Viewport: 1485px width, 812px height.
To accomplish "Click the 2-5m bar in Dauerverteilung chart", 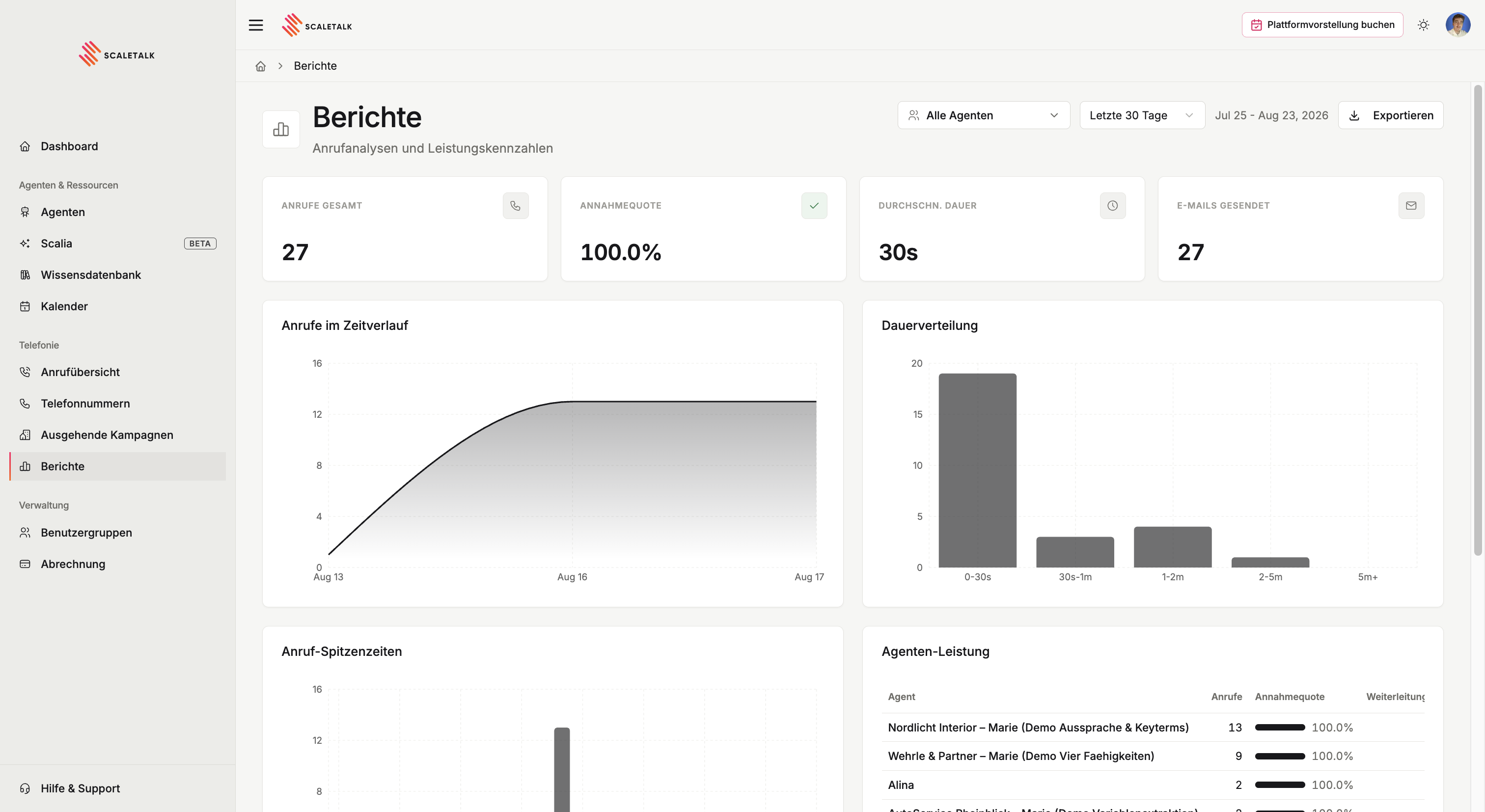I will pos(1270,563).
